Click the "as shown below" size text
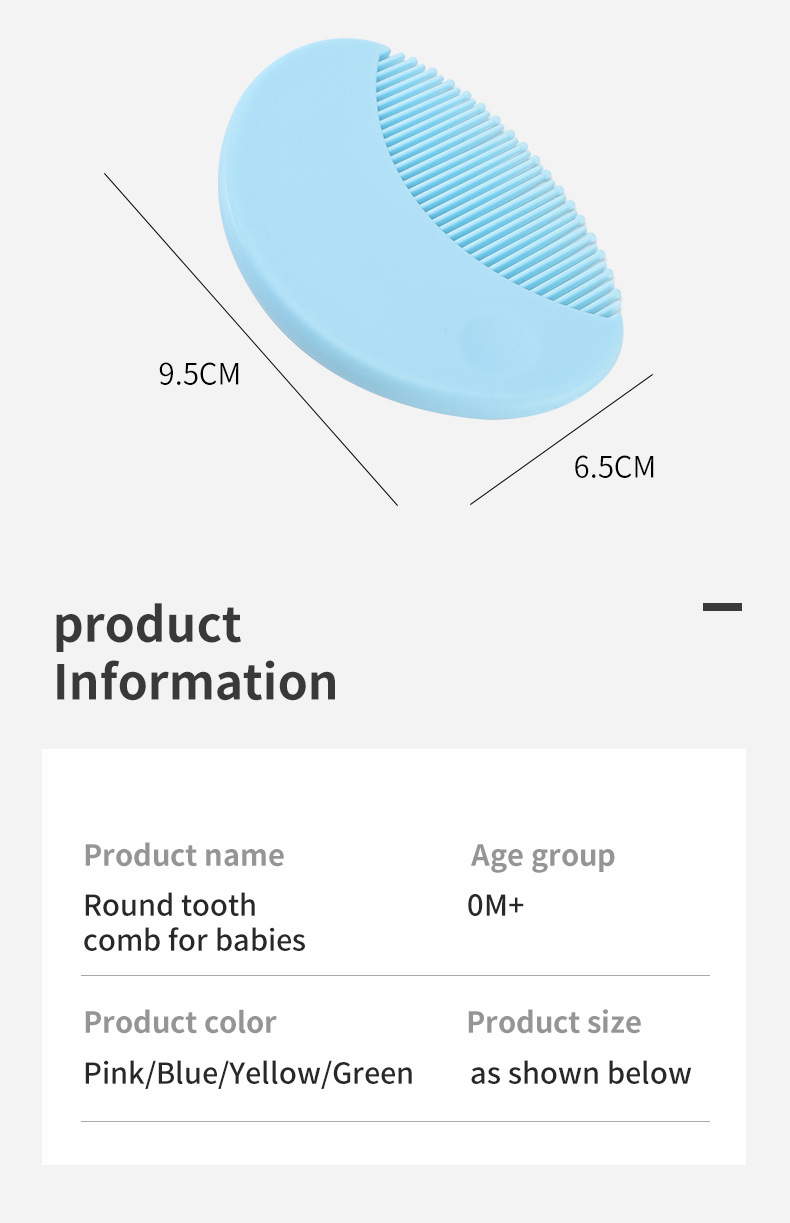790x1223 pixels. [x=580, y=1074]
